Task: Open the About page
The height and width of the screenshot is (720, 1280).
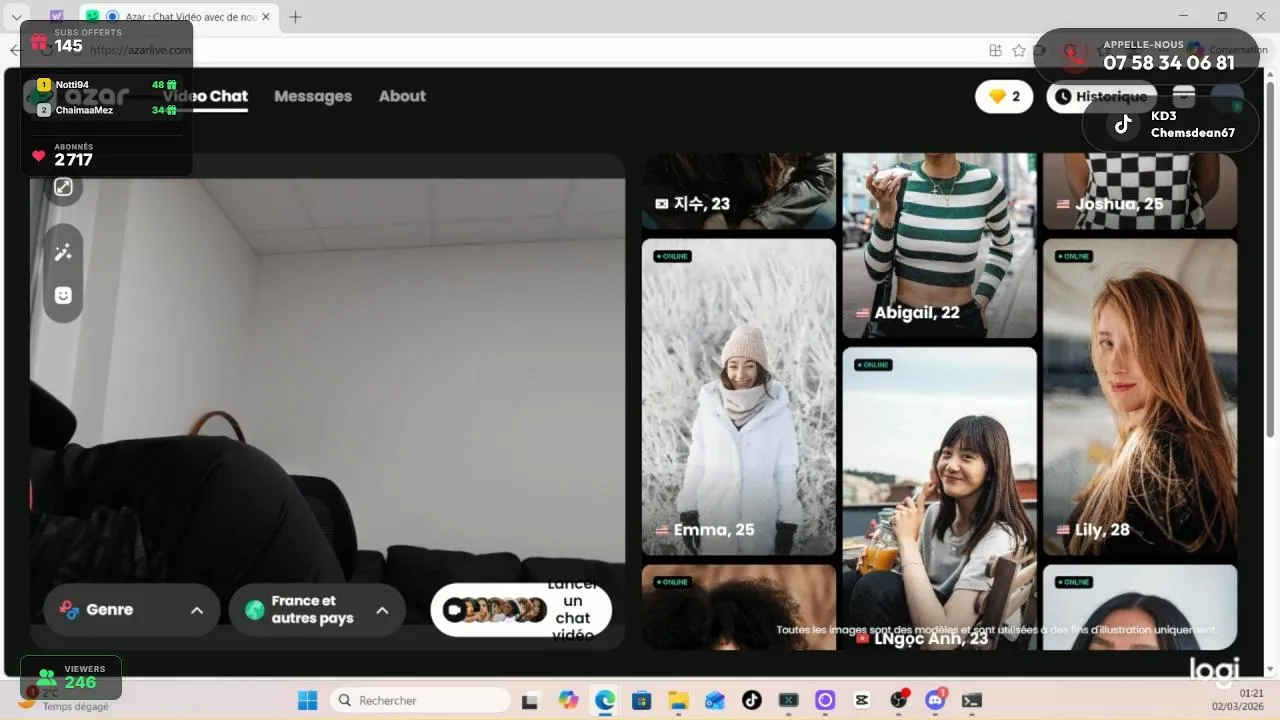Action: (402, 96)
